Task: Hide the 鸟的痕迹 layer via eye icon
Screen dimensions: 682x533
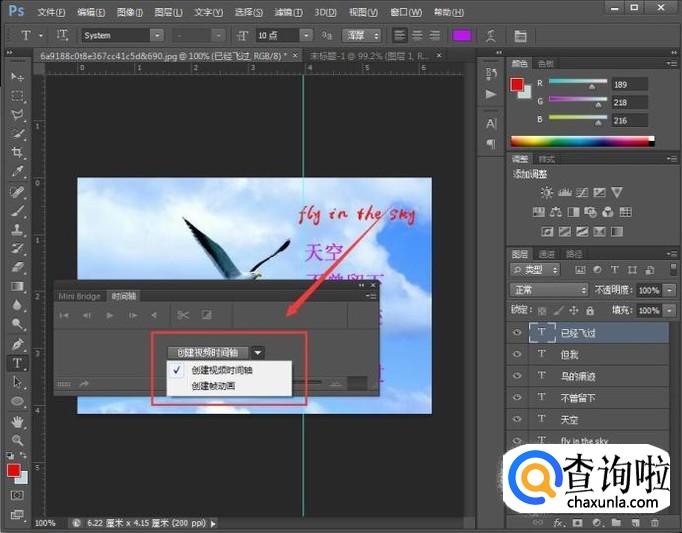Action: click(517, 376)
